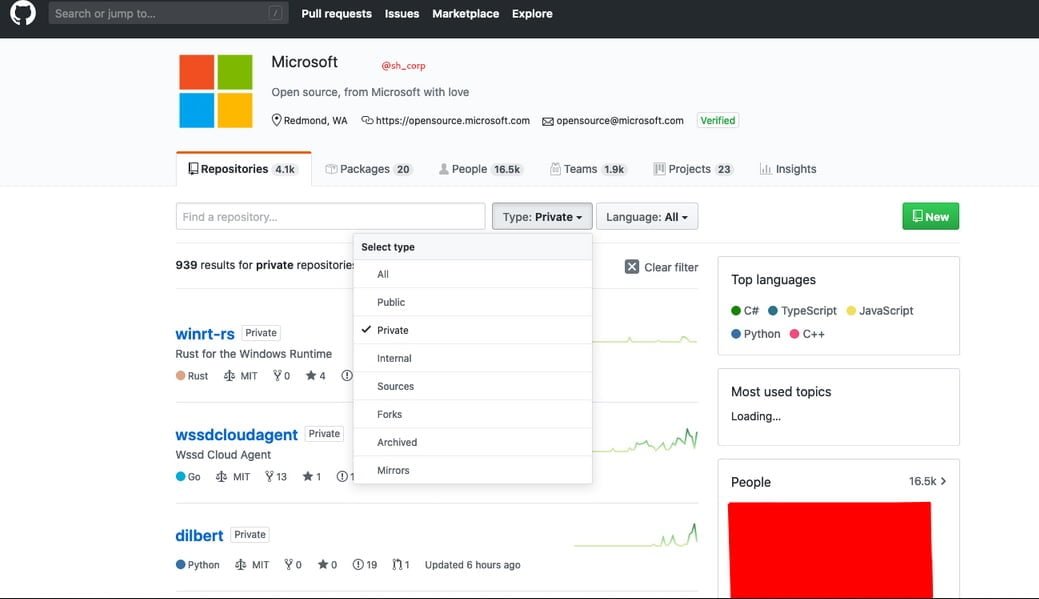Click the issues icon 19 on dilbert
Viewport: 1039px width, 599px height.
358,565
